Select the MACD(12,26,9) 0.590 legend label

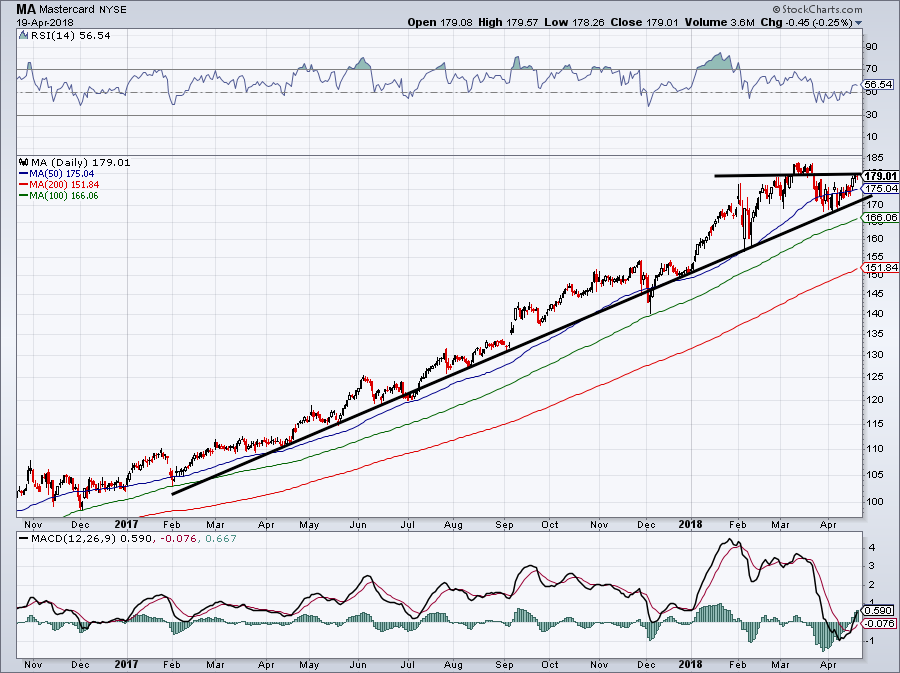tap(91, 538)
